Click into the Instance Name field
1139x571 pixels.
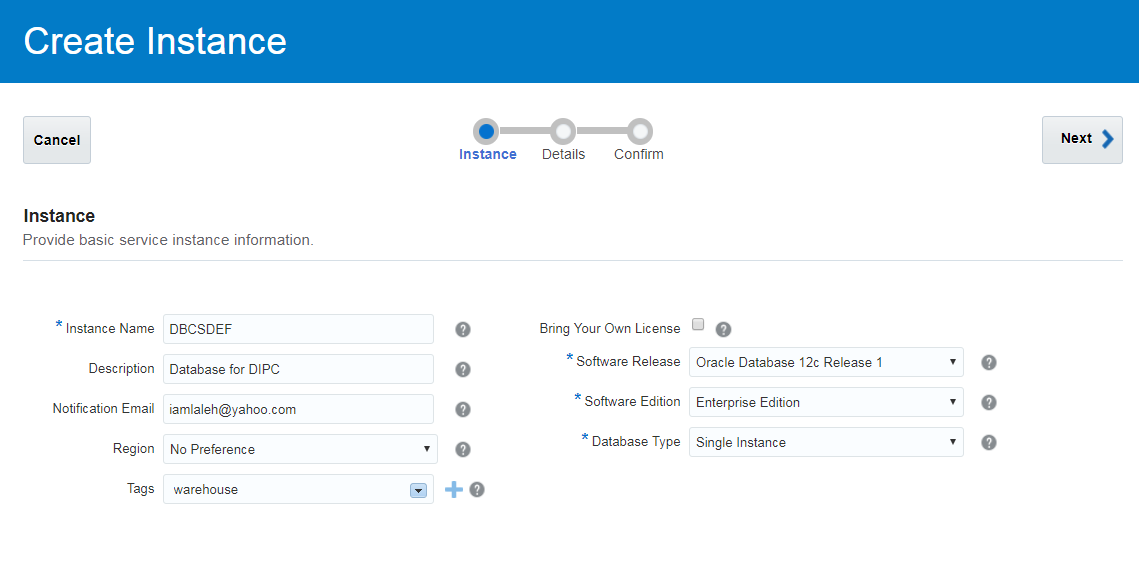[298, 329]
